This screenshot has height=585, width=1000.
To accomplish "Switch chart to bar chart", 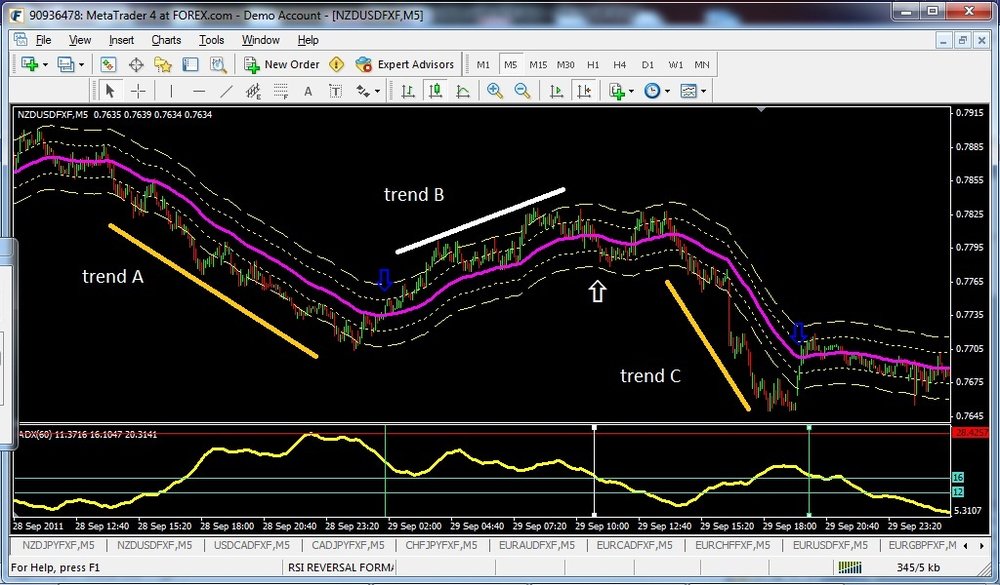I will [408, 91].
